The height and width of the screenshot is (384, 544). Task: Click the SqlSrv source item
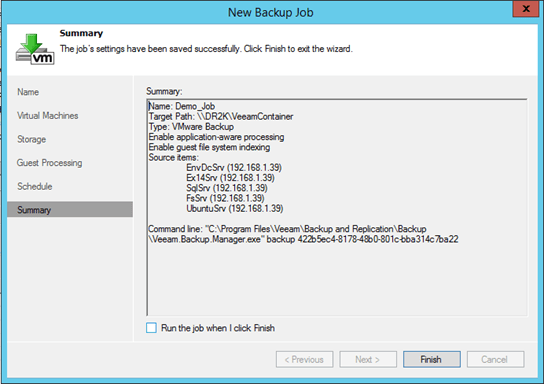227,188
